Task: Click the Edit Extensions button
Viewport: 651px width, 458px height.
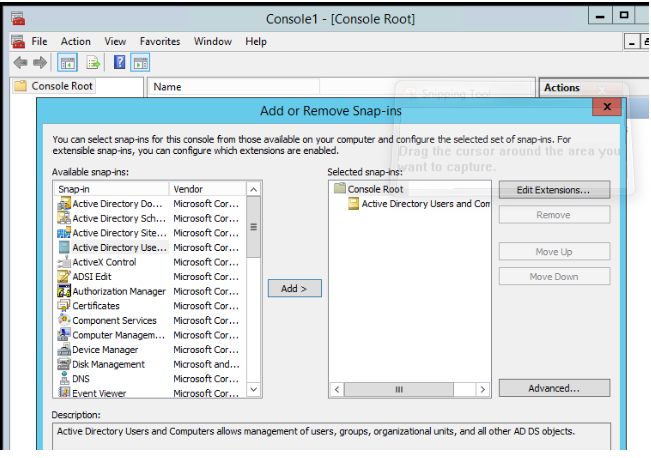Action: [x=554, y=190]
